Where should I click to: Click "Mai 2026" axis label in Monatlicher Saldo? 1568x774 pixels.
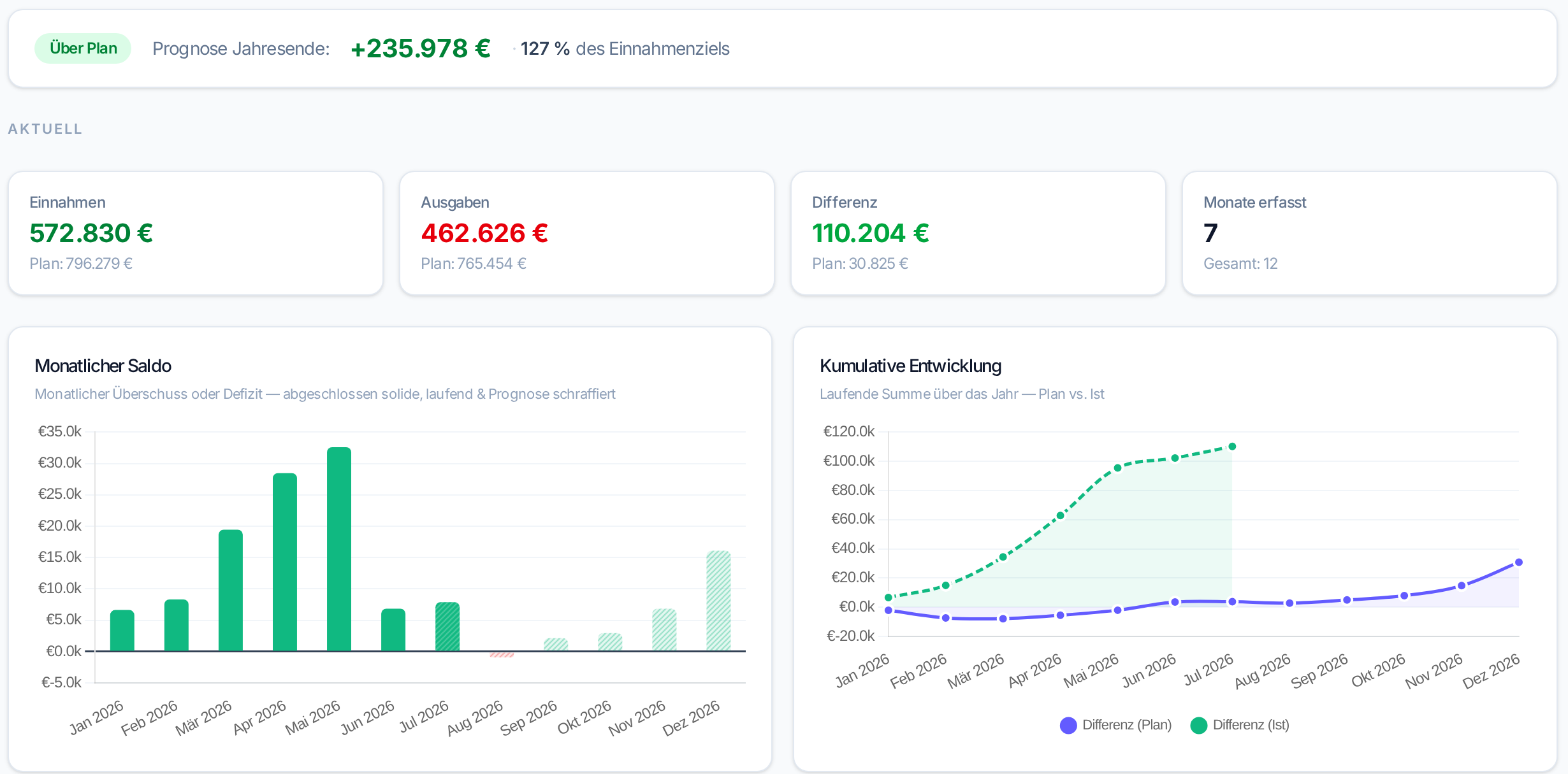coord(313,717)
